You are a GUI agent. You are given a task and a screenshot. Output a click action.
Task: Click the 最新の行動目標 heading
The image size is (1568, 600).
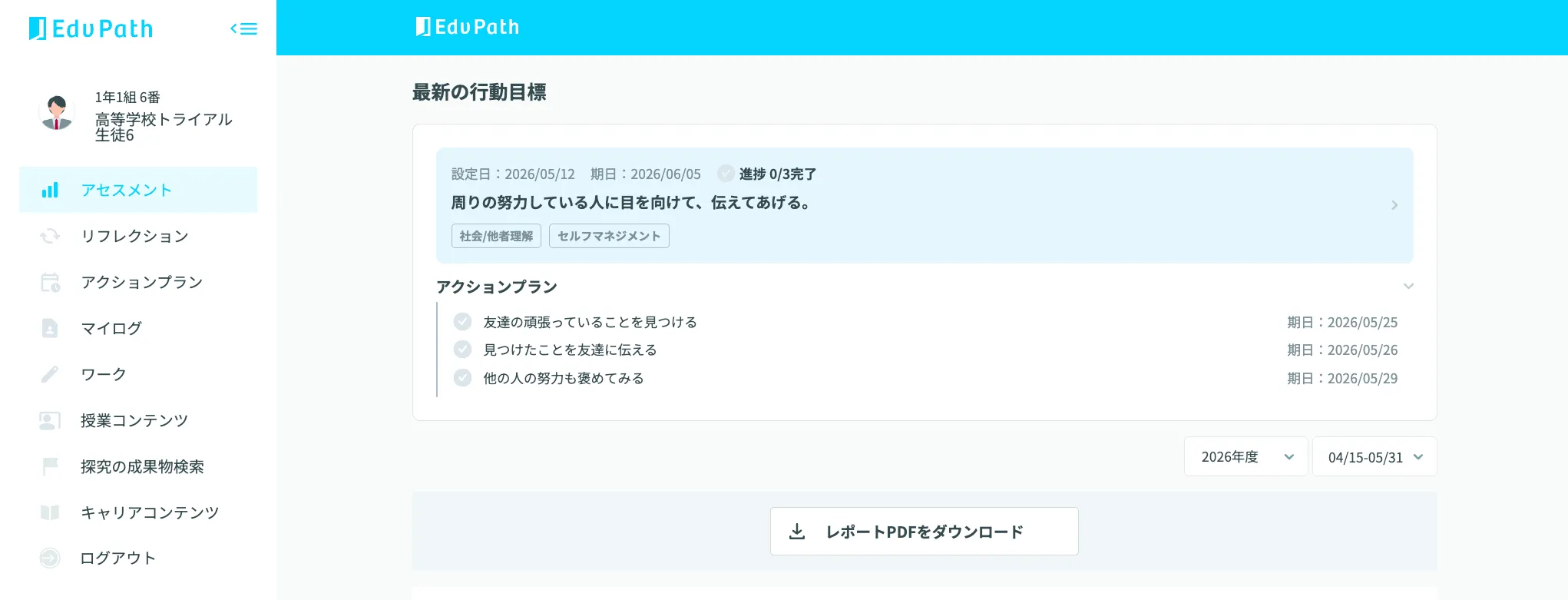[x=479, y=92]
